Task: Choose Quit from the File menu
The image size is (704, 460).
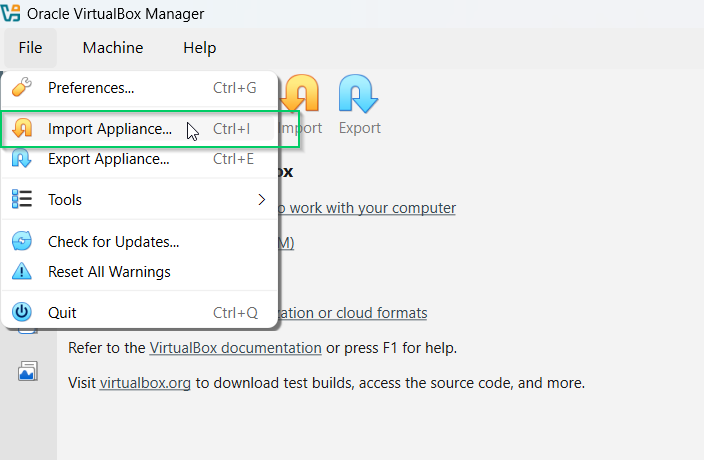Action: [x=139, y=312]
